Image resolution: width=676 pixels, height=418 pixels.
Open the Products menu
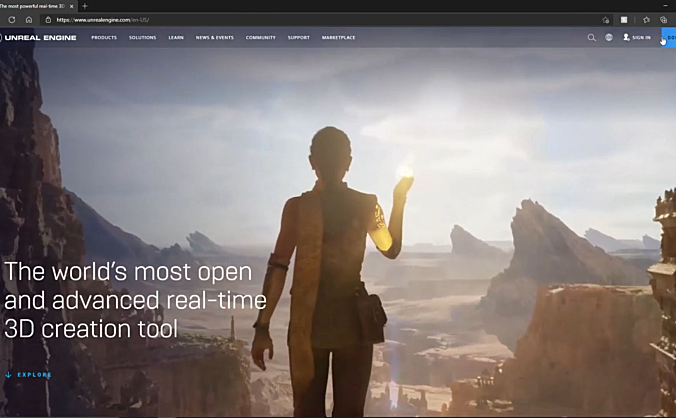(x=104, y=38)
